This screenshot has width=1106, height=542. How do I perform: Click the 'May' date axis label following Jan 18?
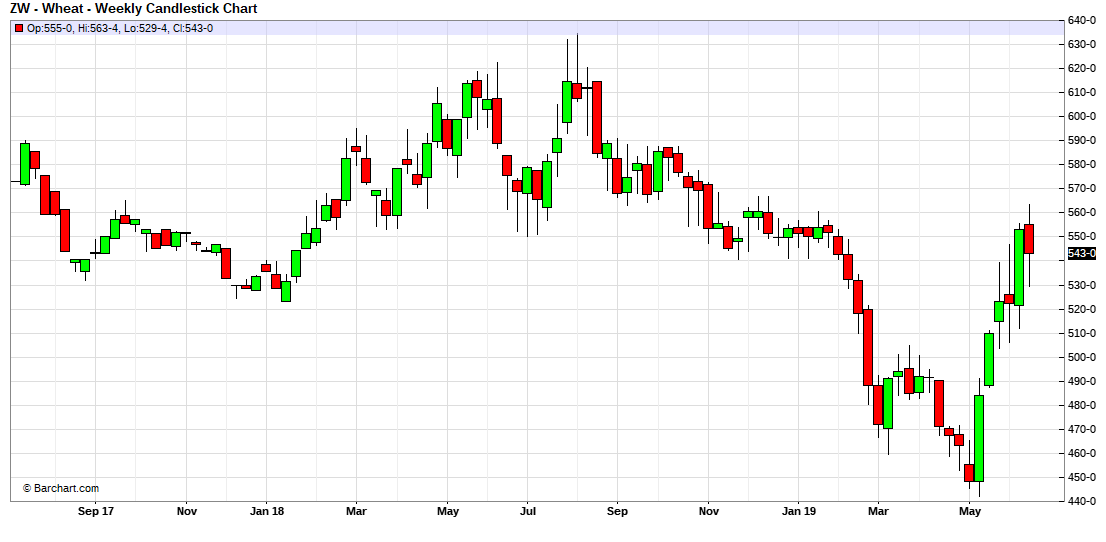point(448,510)
